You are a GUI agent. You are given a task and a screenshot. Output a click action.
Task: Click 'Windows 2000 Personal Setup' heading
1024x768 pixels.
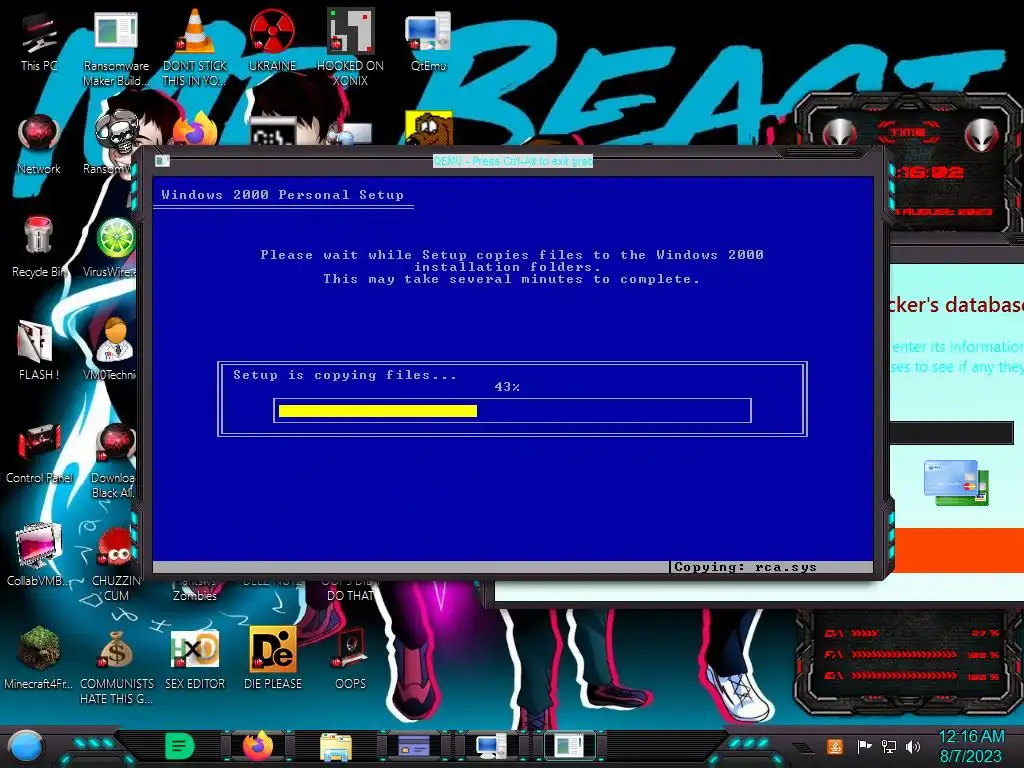coord(282,195)
